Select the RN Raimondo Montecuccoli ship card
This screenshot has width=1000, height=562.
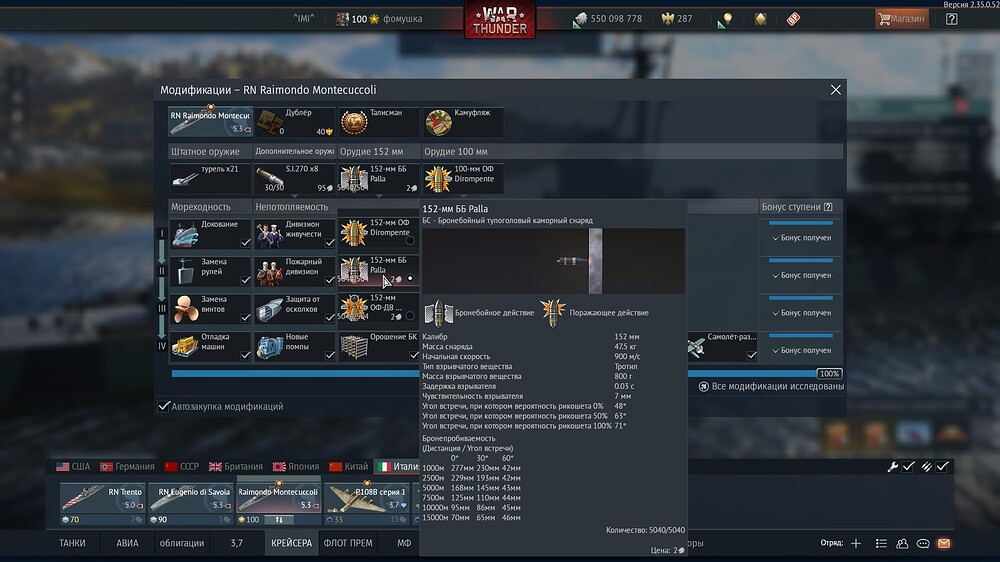click(210, 122)
